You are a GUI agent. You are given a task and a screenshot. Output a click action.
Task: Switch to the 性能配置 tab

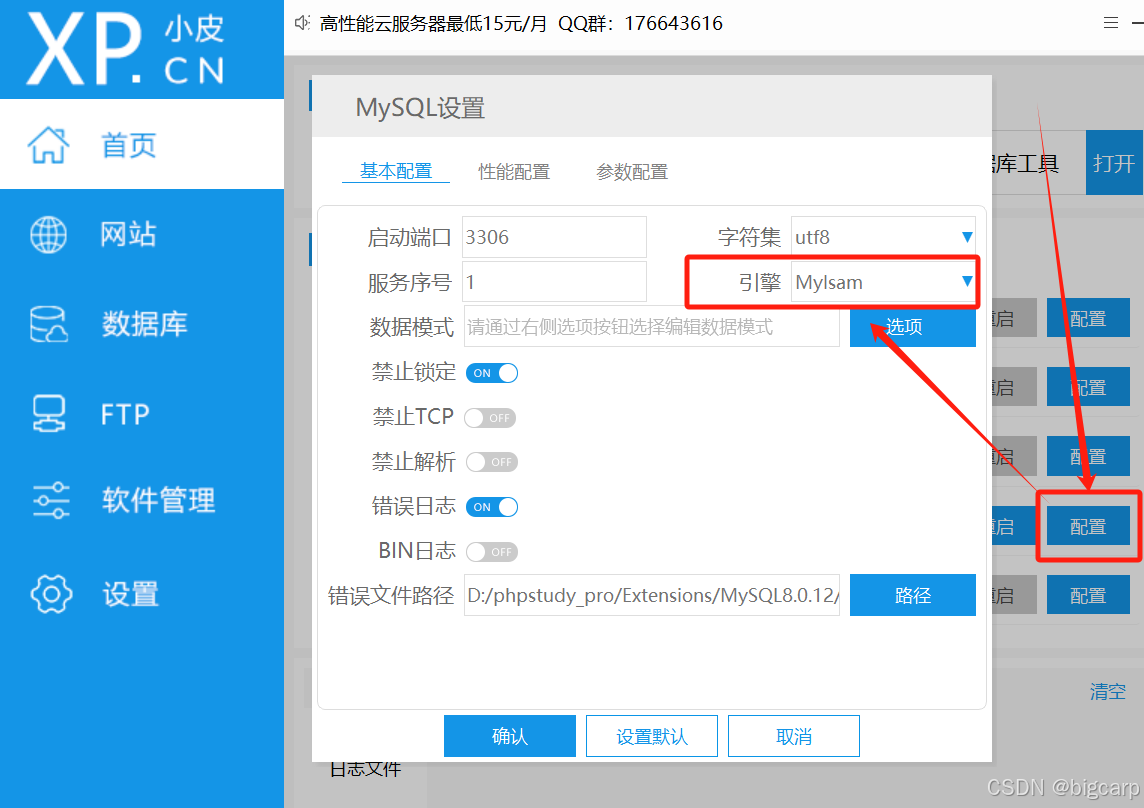pyautogui.click(x=514, y=172)
